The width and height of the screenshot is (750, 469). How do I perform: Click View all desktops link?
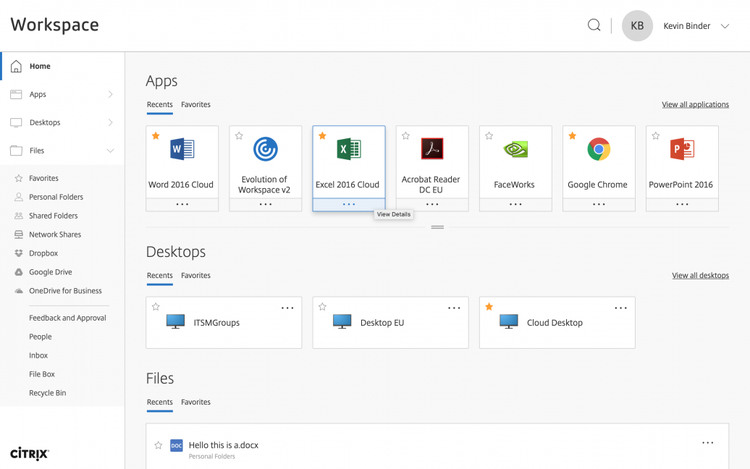point(700,275)
